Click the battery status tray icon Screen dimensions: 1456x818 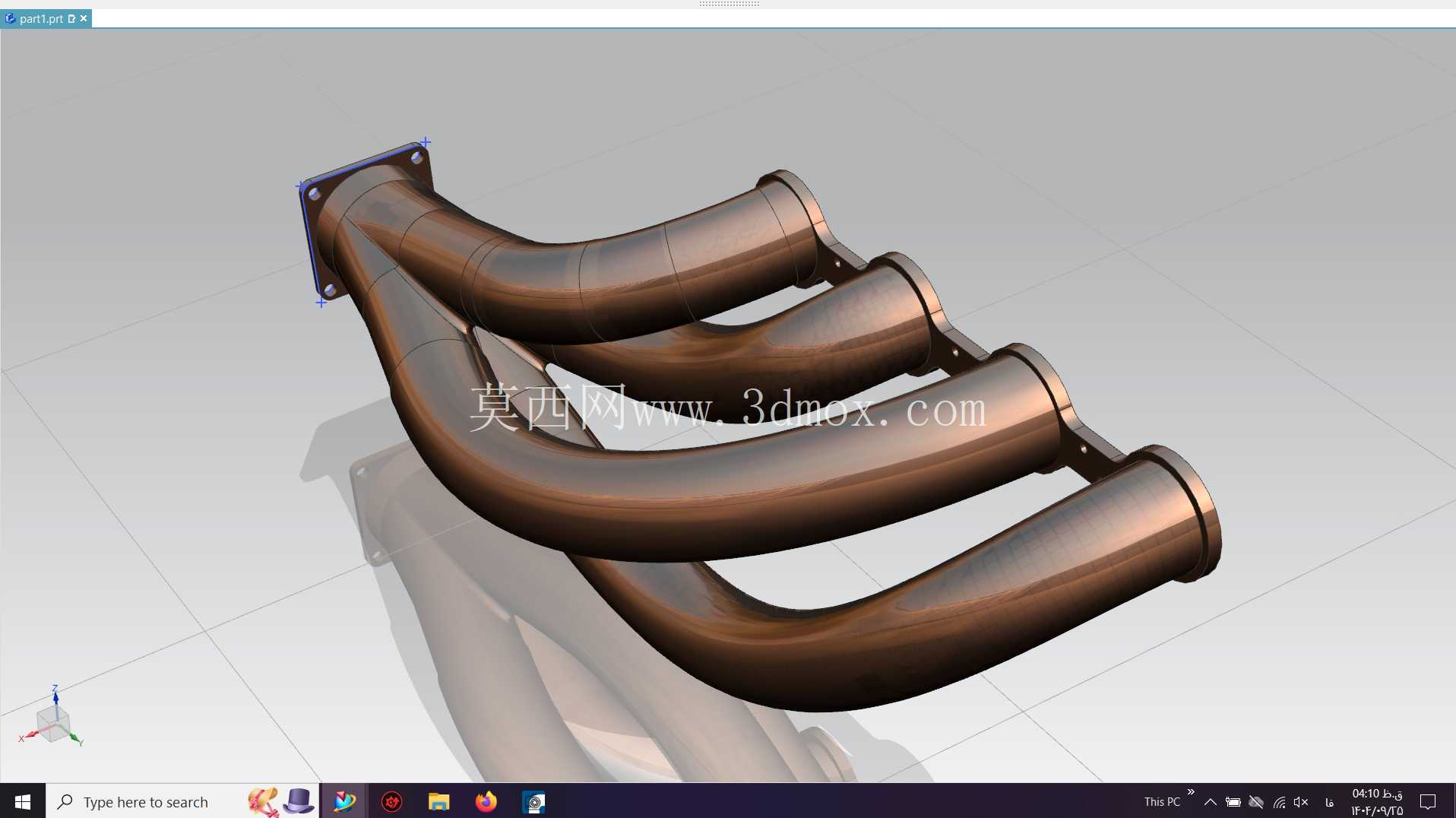tap(1233, 802)
